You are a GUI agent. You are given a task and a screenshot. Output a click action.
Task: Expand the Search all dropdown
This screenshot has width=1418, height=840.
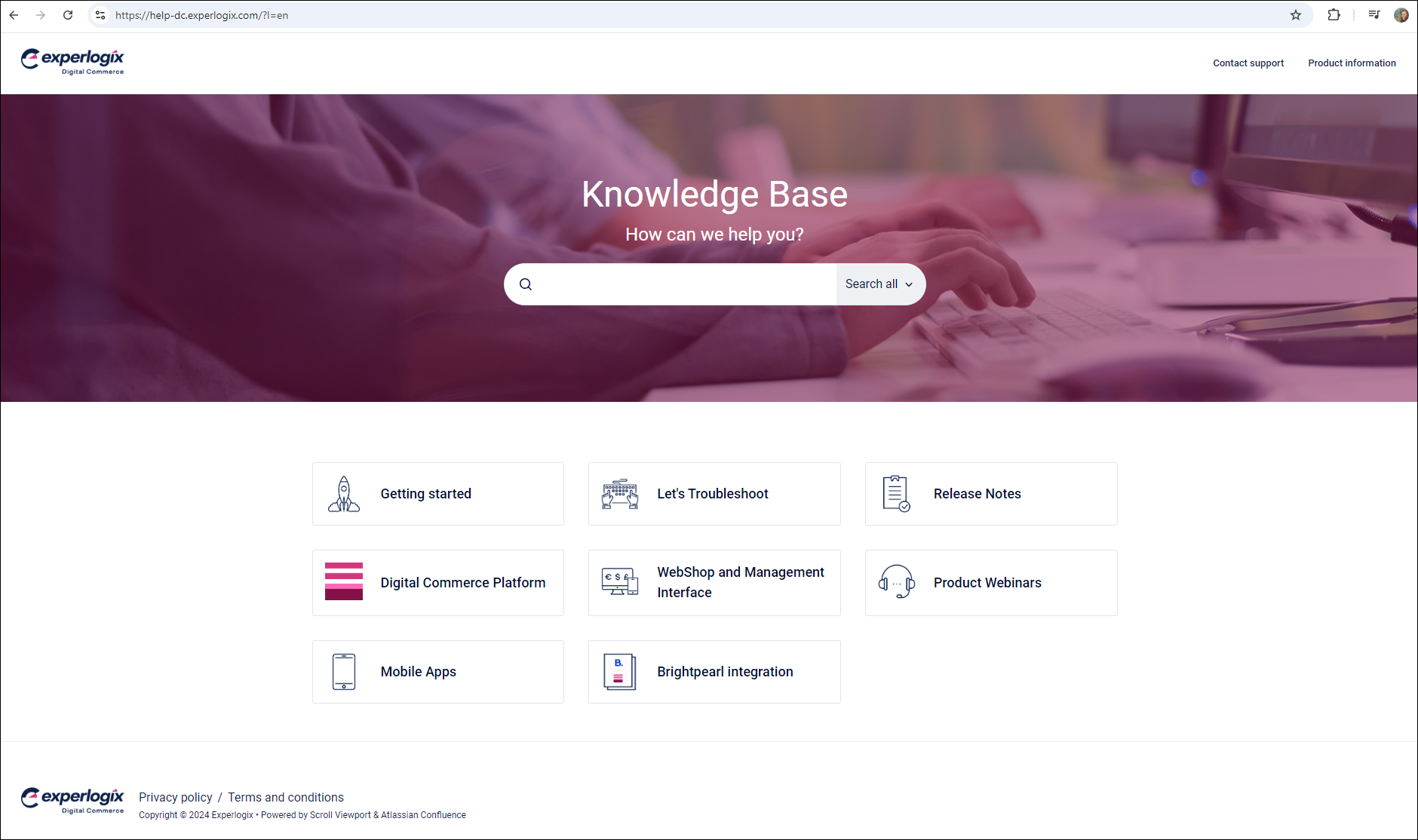879,284
